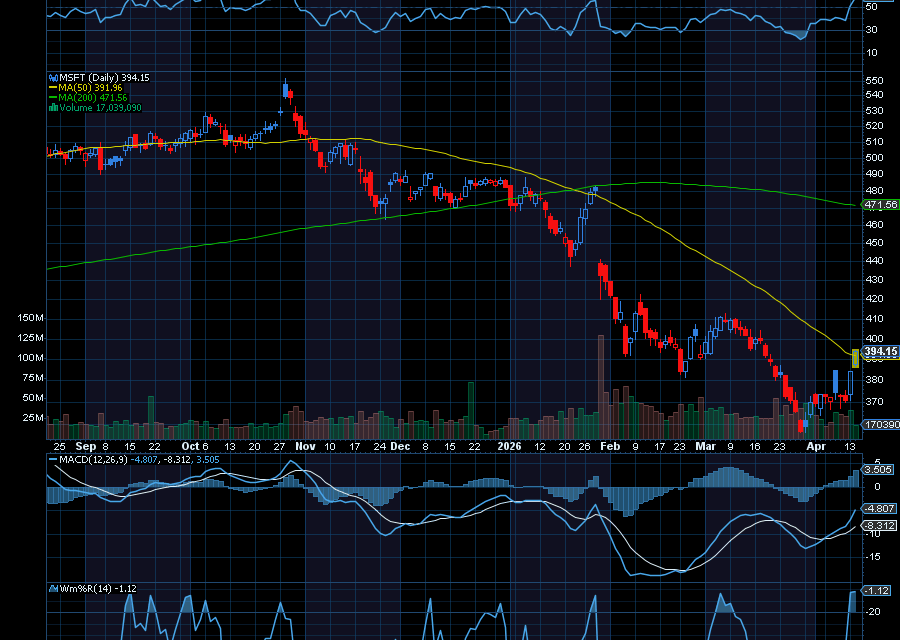The width and height of the screenshot is (900, 640).
Task: Click the Wm%R indicator legend icon
Action: point(54,588)
